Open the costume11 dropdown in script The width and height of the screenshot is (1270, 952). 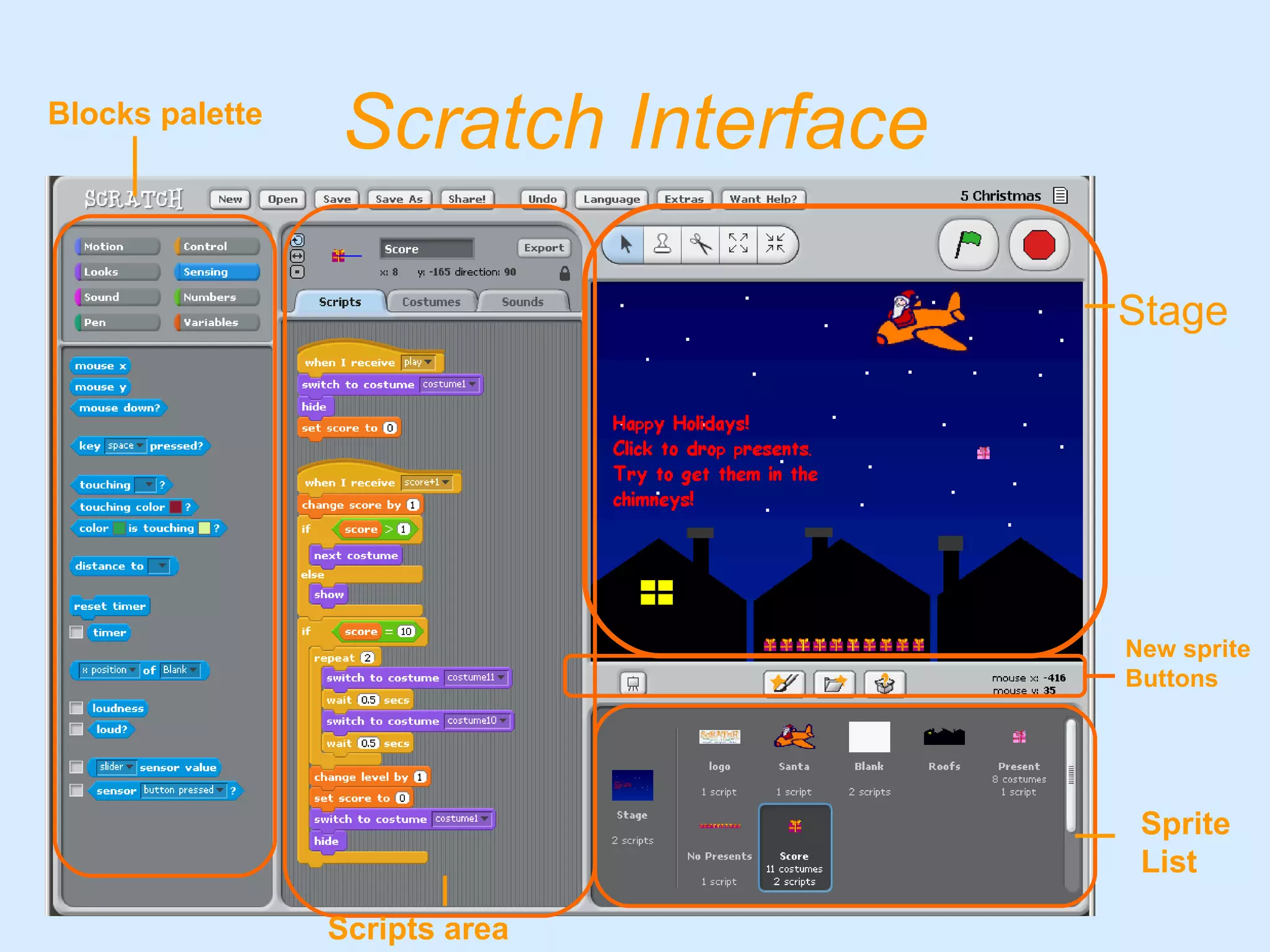click(476, 677)
